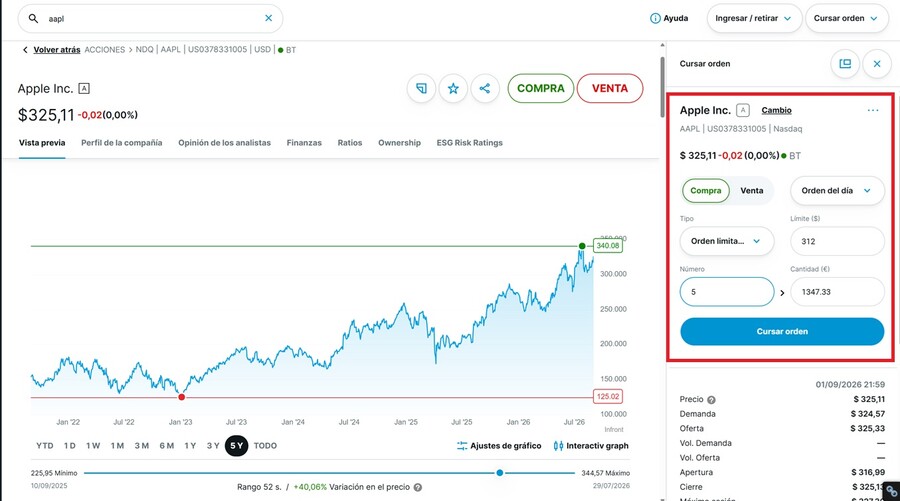The width and height of the screenshot is (900, 501).
Task: Add Apple to favorites star
Action: pos(453,88)
